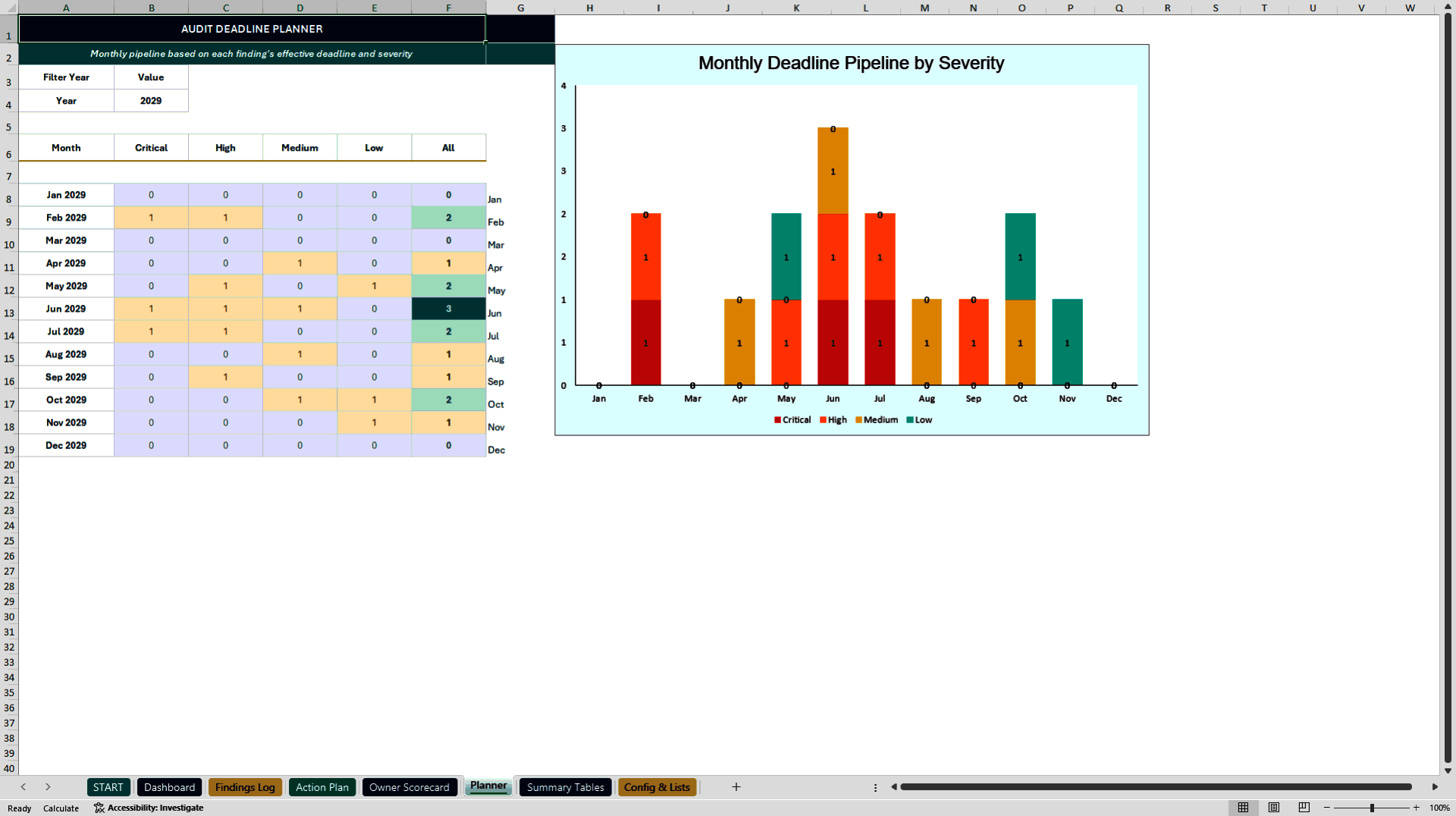Add a new sheet with plus icon

736,787
